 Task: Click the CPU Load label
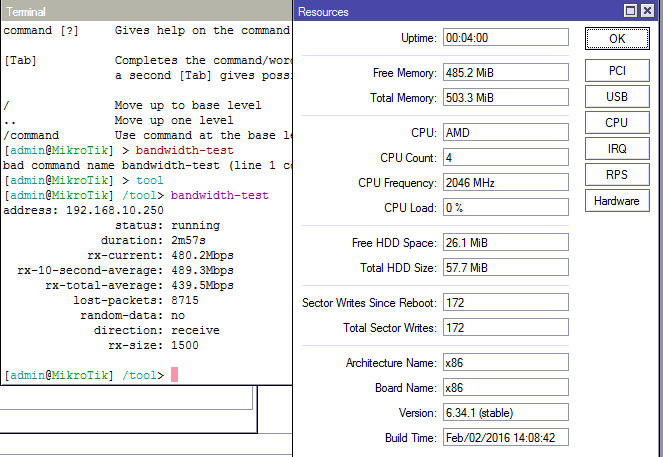[x=410, y=208]
